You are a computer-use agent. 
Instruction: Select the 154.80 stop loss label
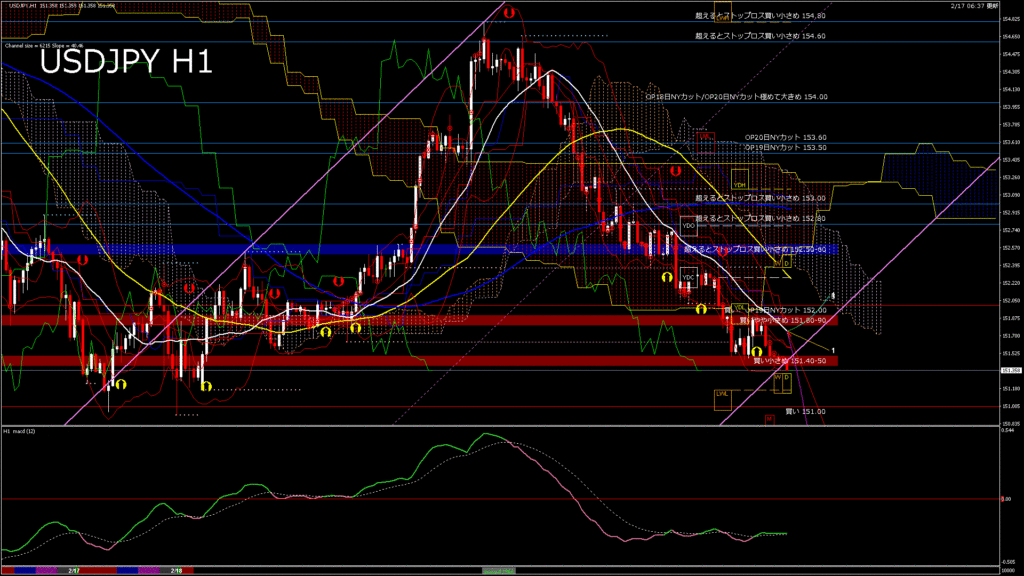[x=760, y=16]
